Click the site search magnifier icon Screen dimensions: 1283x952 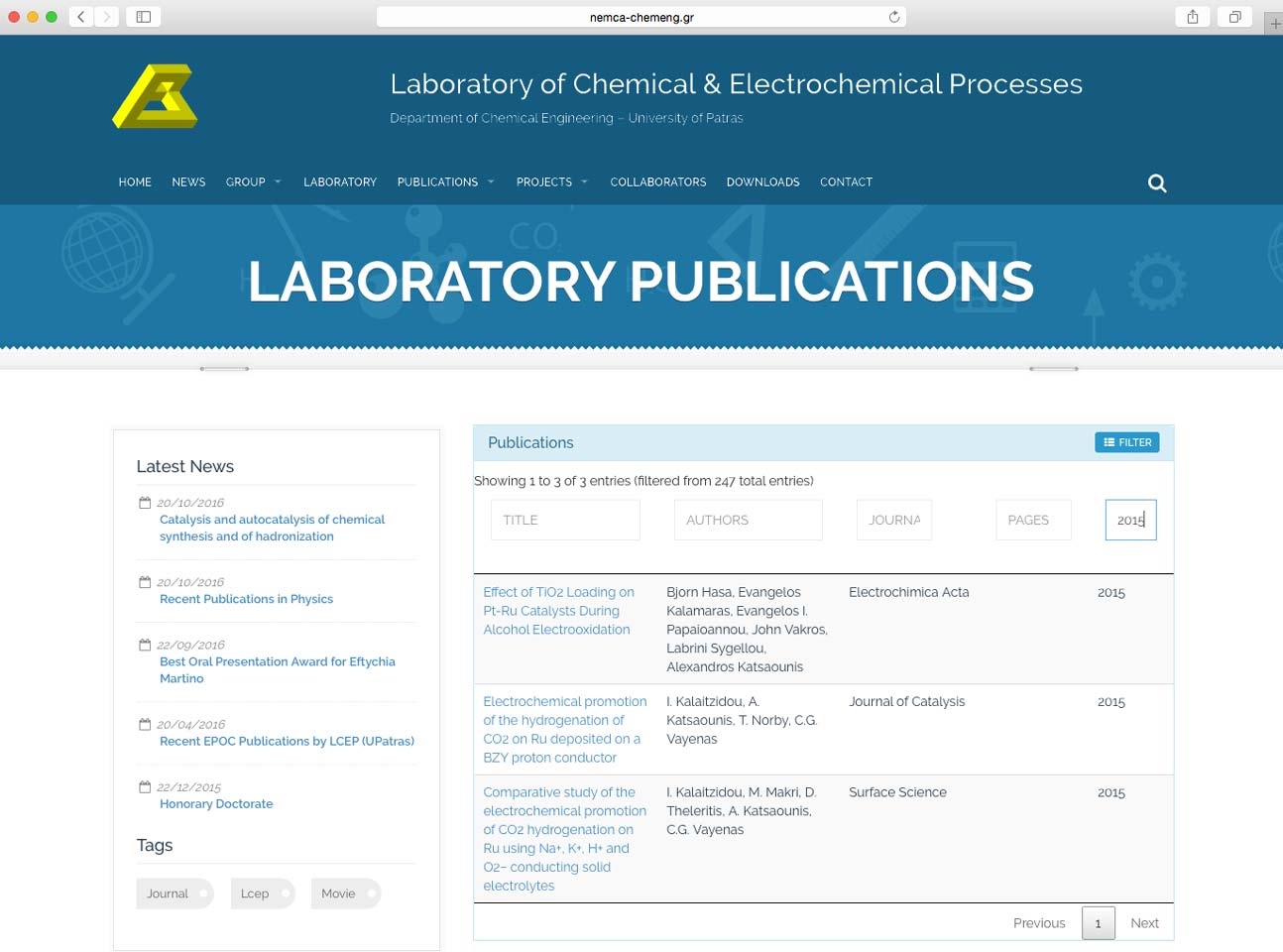(x=1157, y=183)
